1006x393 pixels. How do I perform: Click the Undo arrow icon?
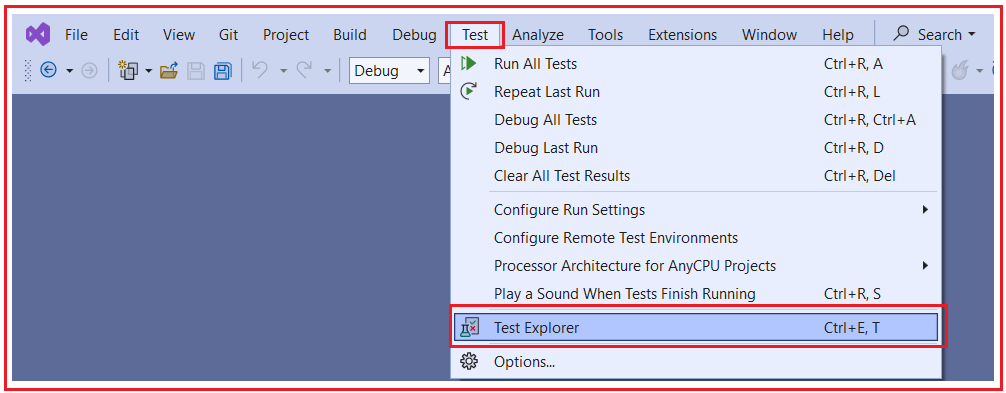click(260, 70)
